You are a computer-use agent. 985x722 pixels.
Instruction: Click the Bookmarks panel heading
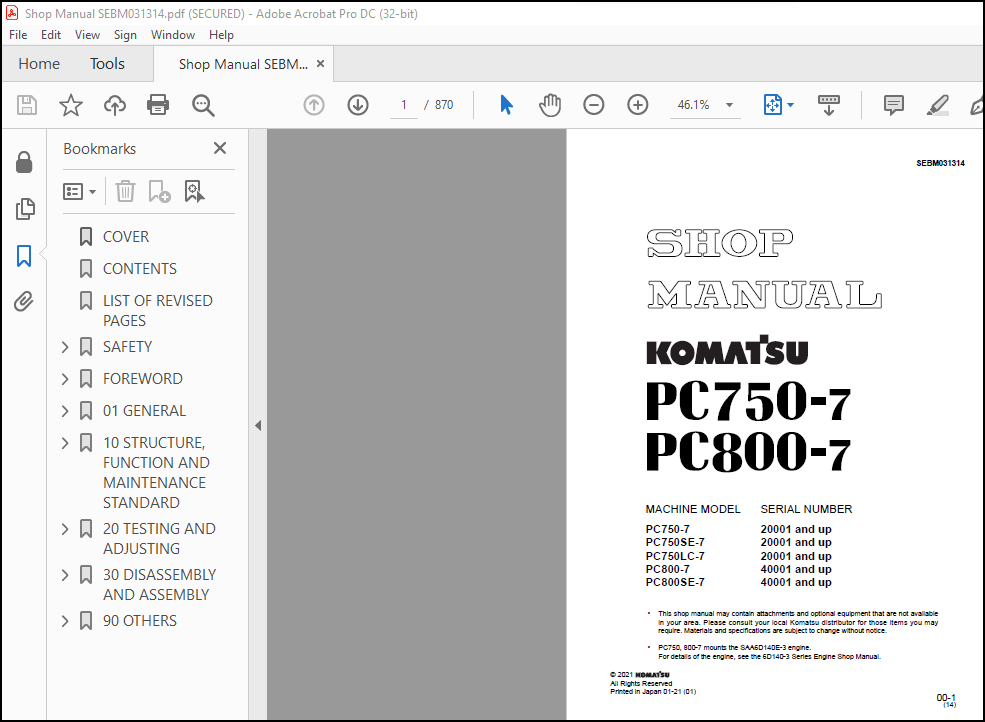click(x=100, y=149)
